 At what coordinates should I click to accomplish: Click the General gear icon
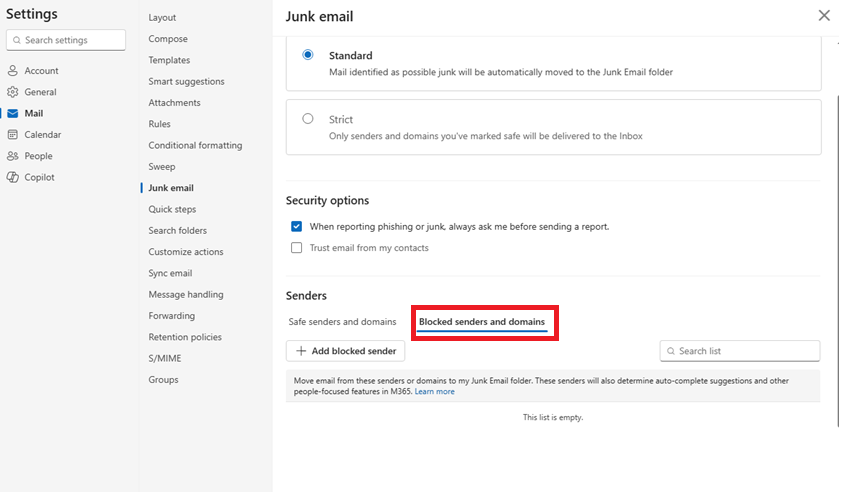point(13,92)
